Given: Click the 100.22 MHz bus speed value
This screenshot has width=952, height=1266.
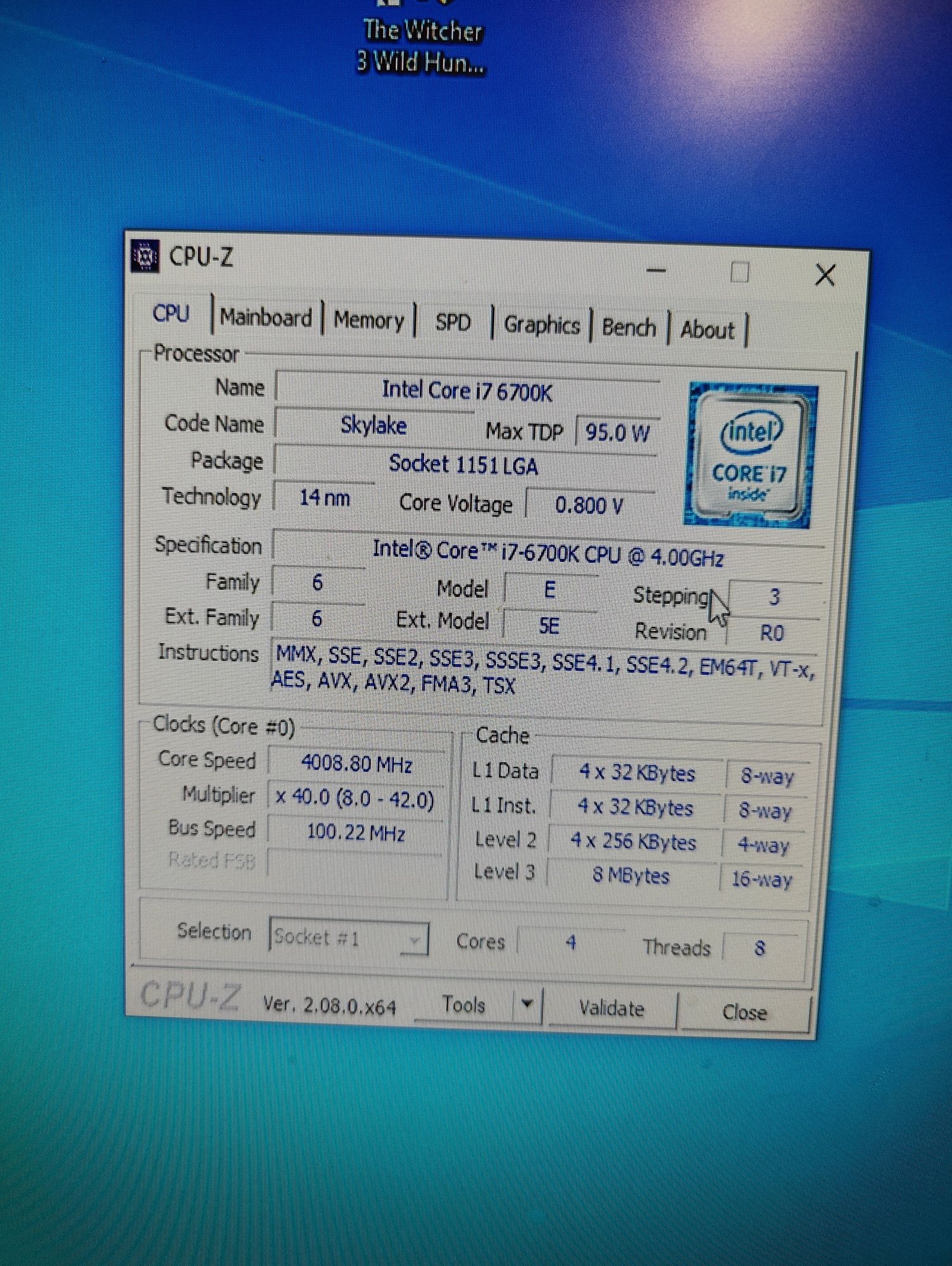Looking at the screenshot, I should [x=356, y=832].
